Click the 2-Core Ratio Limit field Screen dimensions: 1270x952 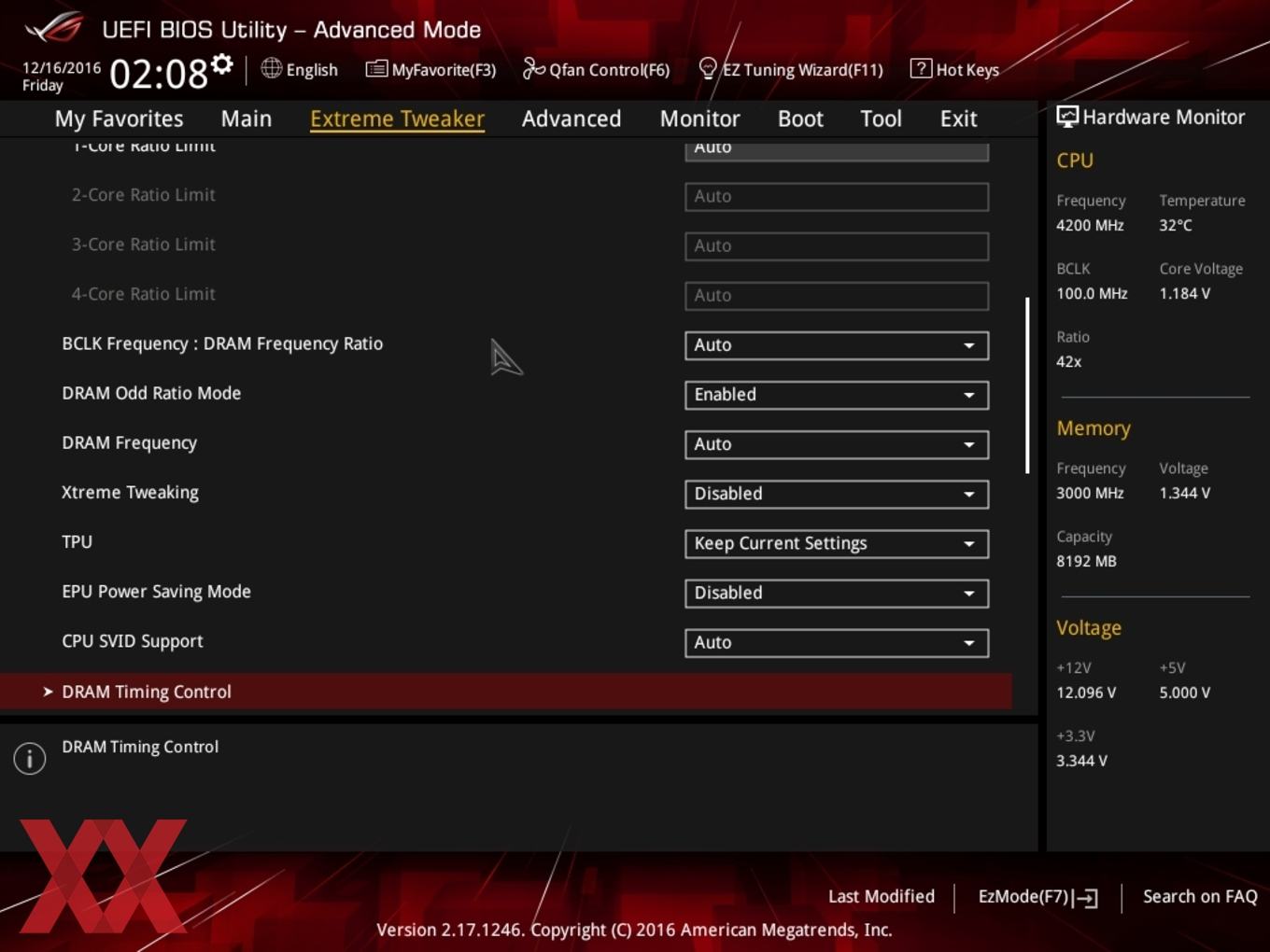pyautogui.click(x=837, y=197)
